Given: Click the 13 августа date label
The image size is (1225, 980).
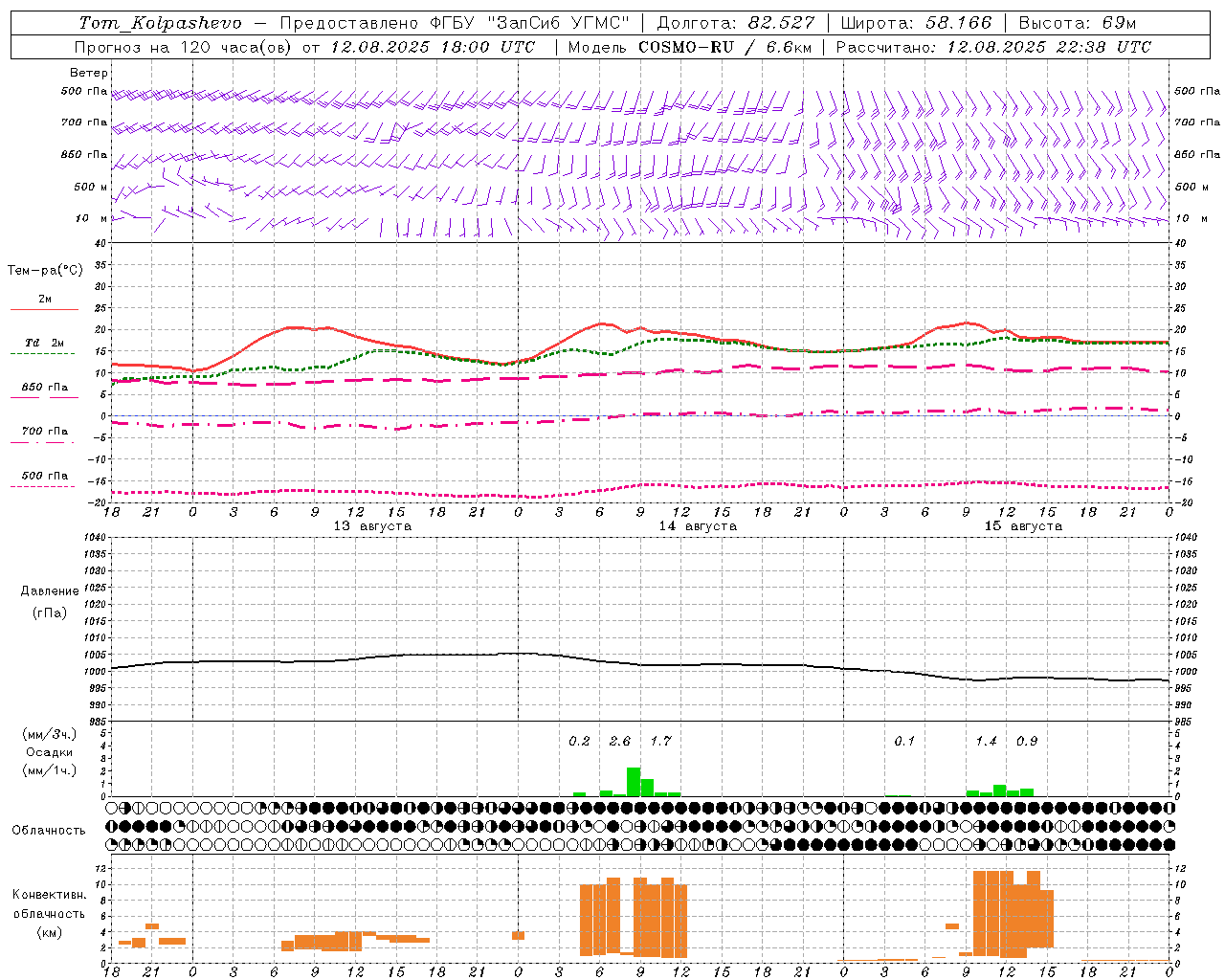Looking at the screenshot, I should point(371,526).
